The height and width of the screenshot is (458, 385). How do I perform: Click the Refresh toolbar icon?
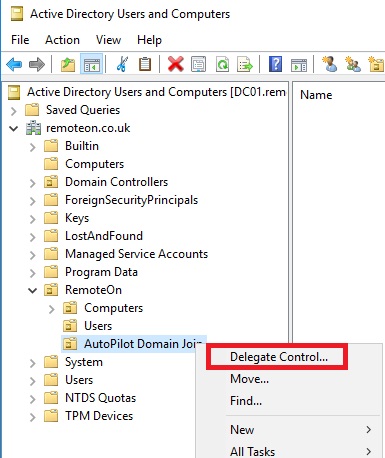[222, 64]
